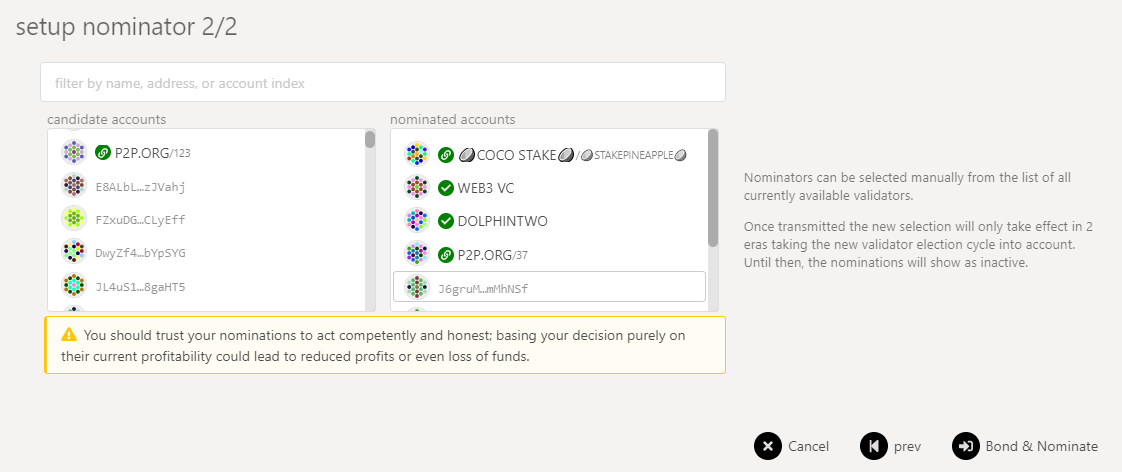
Task: Cancel the nominator setup
Action: (793, 446)
